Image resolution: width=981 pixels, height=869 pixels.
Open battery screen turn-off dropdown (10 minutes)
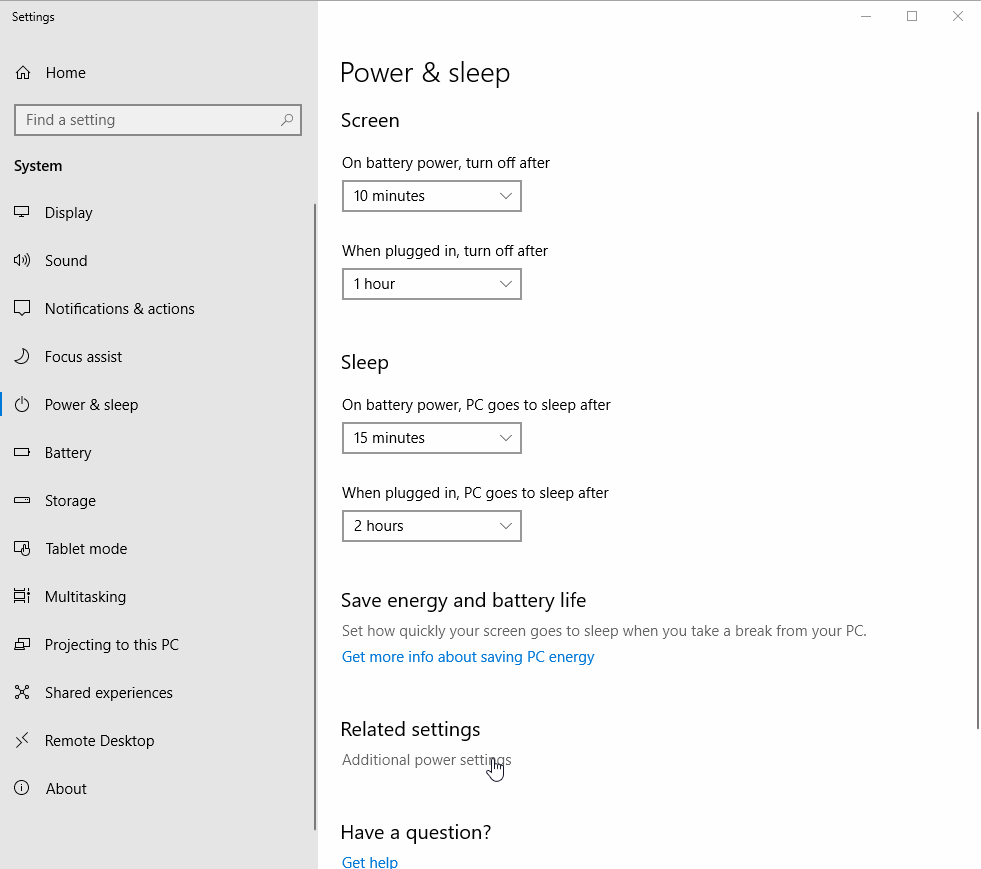pyautogui.click(x=431, y=196)
